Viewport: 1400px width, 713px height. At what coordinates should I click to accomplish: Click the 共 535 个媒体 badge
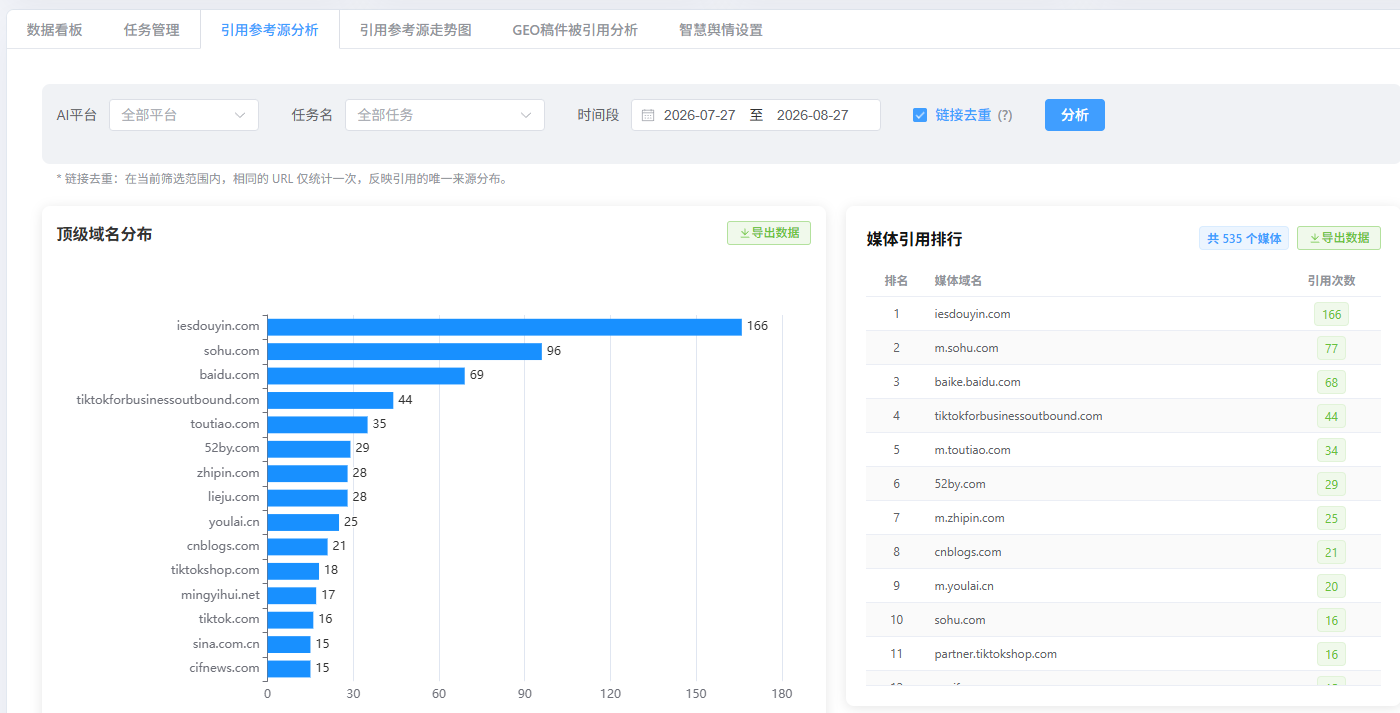(x=1244, y=238)
